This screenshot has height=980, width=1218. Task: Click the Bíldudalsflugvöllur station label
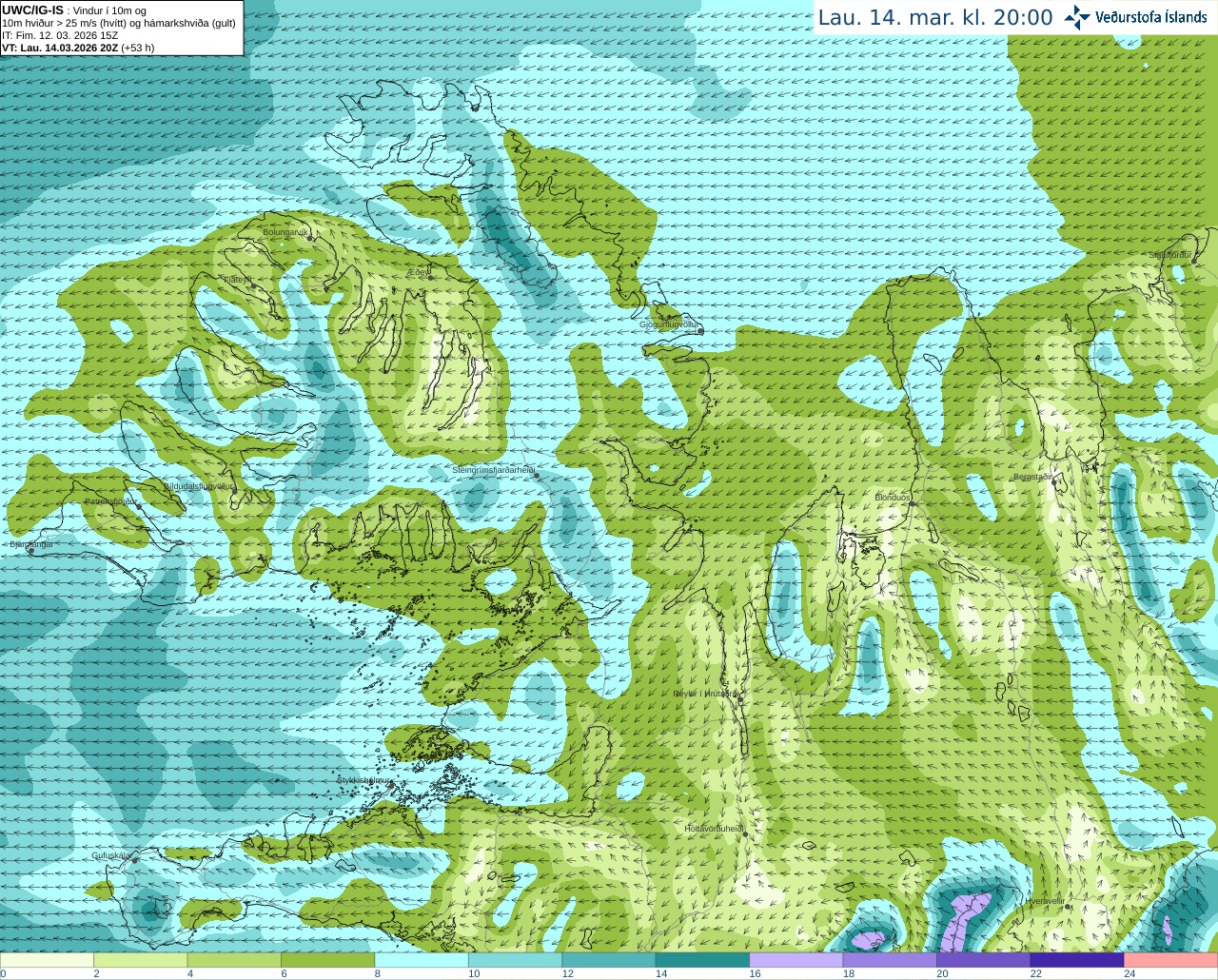coord(199,485)
